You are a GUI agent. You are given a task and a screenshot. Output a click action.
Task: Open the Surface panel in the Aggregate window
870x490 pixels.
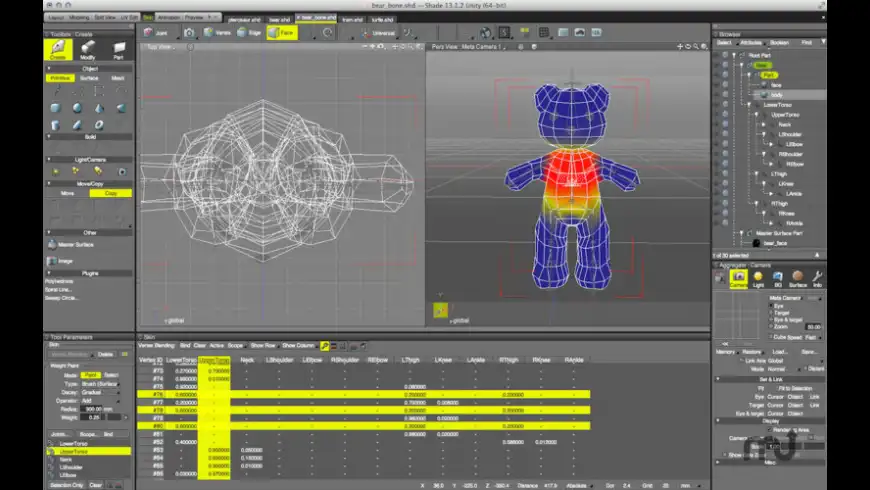coord(797,278)
